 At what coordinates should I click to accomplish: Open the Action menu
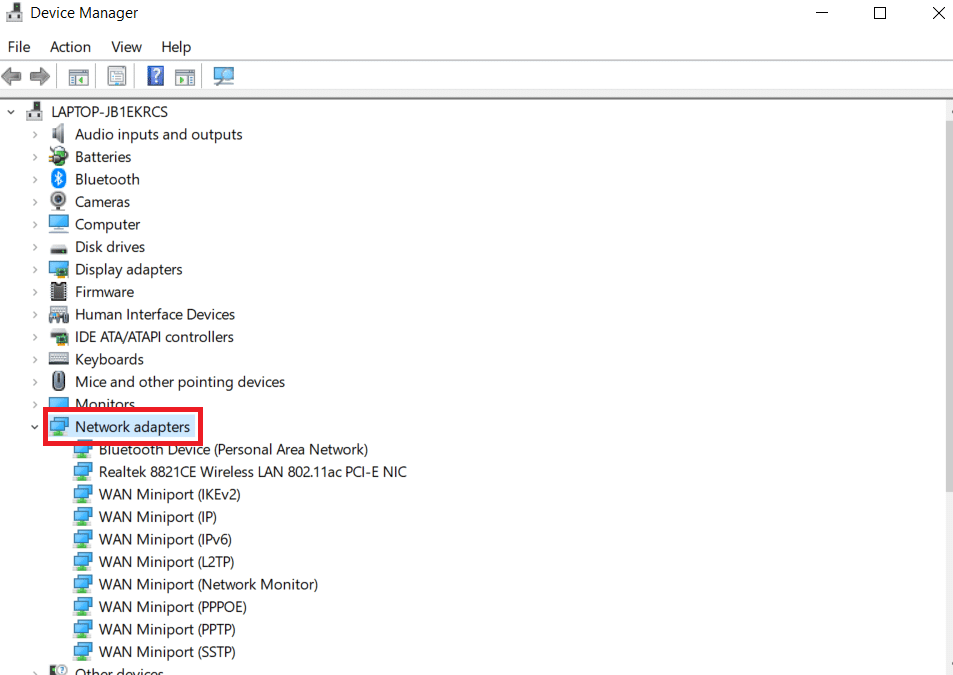point(71,47)
